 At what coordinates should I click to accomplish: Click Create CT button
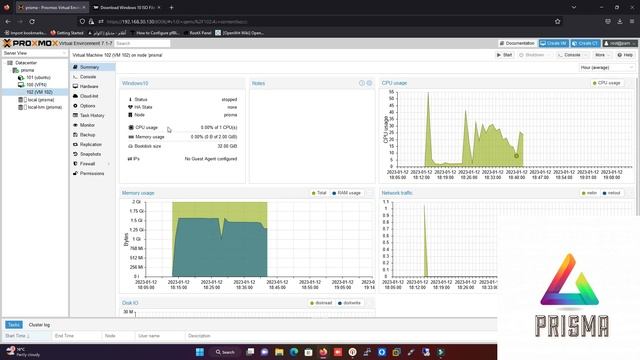point(585,43)
